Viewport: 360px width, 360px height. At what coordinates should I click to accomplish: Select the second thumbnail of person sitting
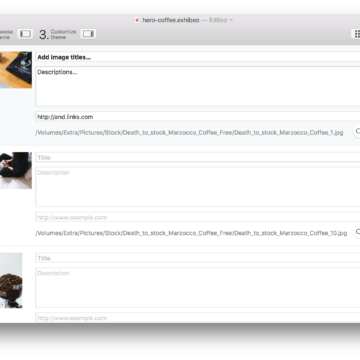click(x=16, y=170)
